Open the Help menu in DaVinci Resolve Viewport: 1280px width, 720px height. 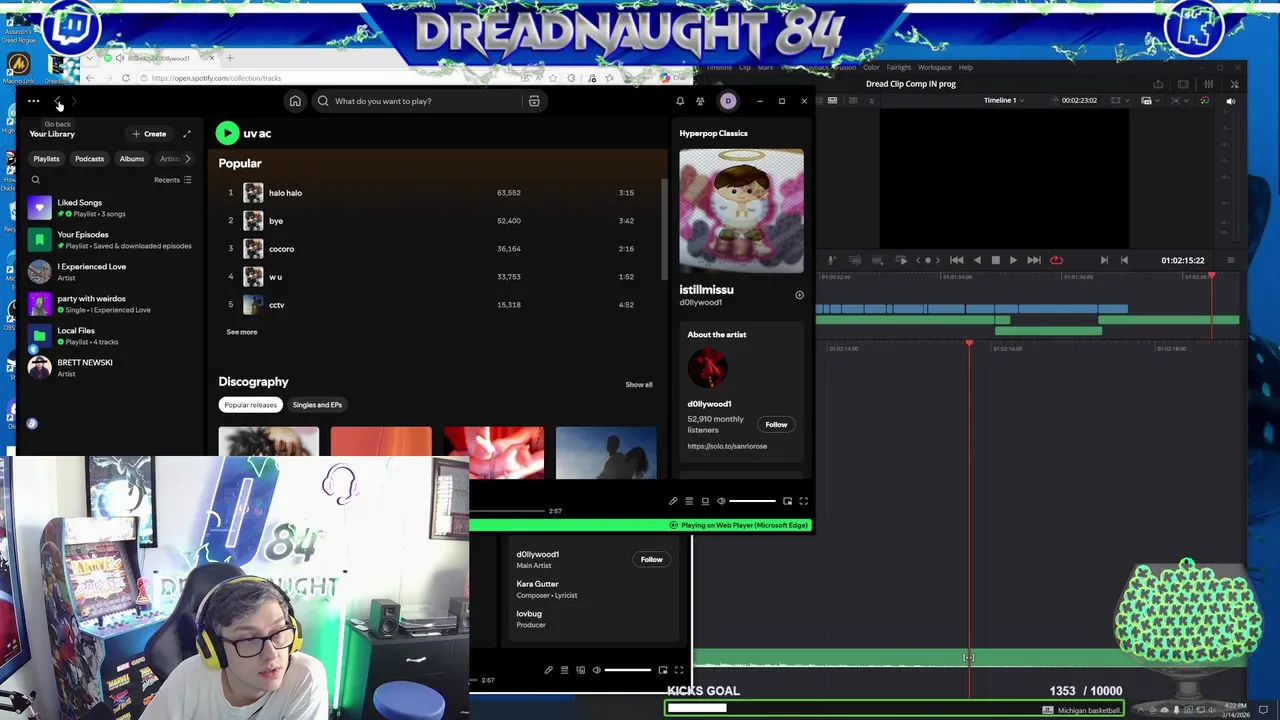tap(966, 67)
